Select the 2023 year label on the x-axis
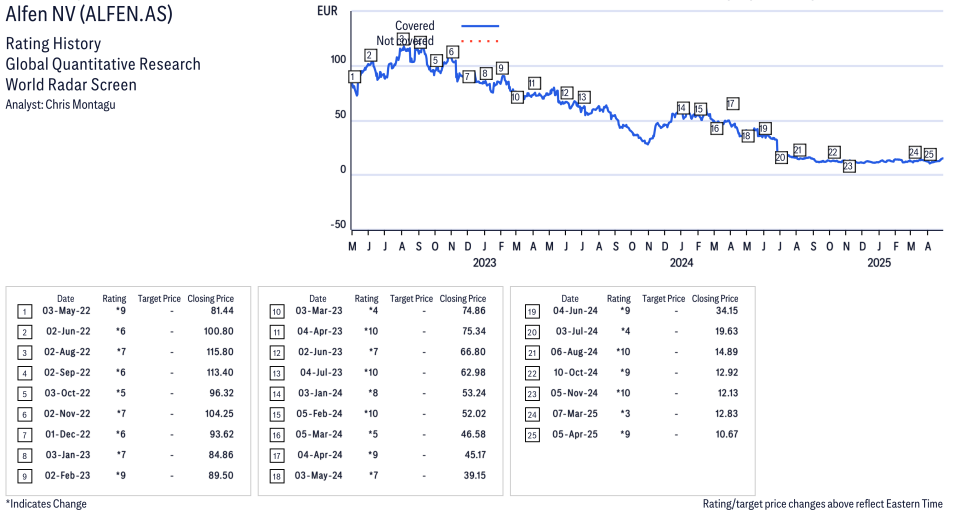This screenshot has width=954, height=510. click(484, 263)
